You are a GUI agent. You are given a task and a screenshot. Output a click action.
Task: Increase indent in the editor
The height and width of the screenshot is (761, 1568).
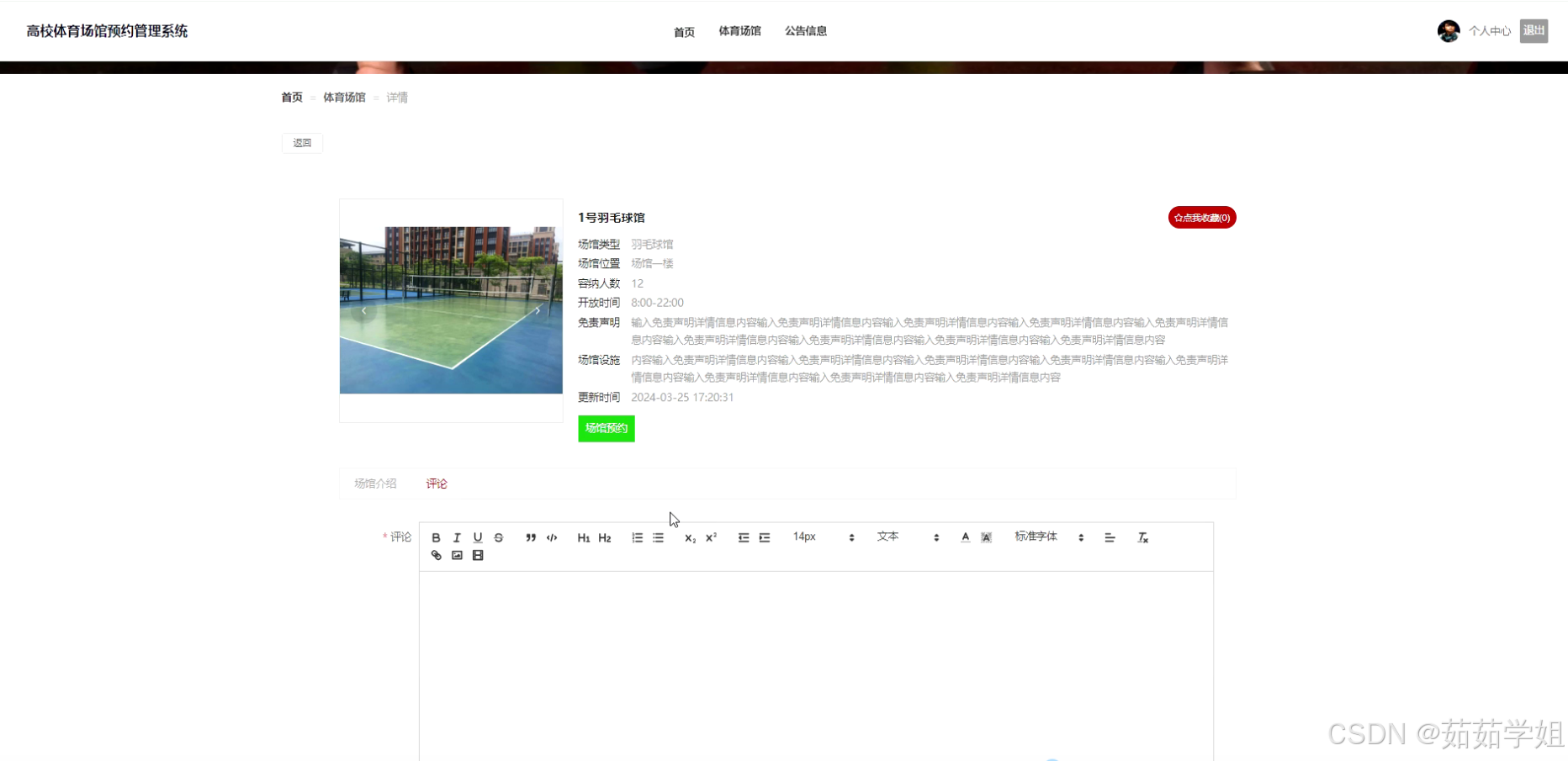pos(765,537)
